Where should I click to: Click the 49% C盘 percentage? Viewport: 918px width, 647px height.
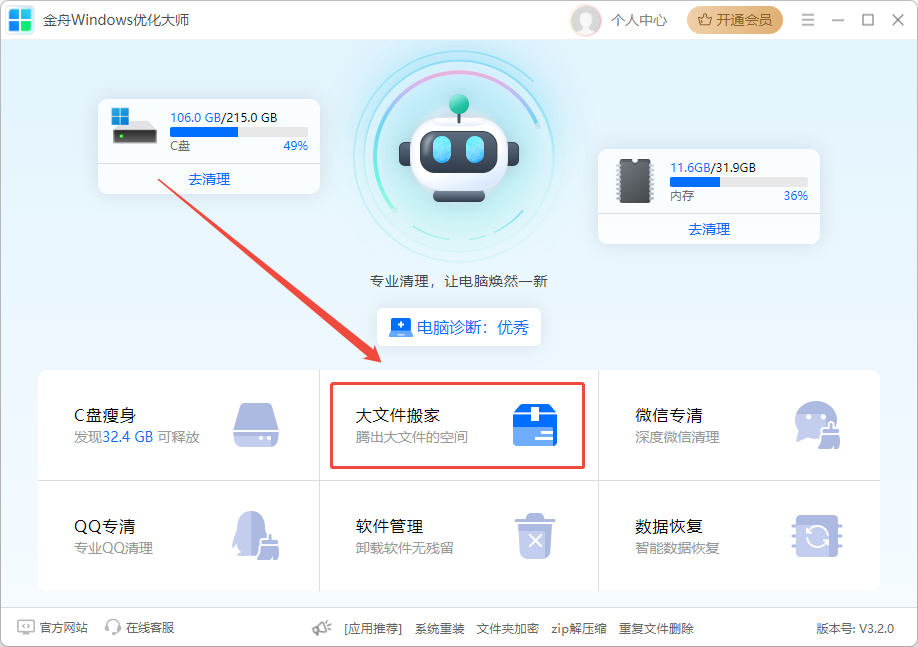(296, 146)
